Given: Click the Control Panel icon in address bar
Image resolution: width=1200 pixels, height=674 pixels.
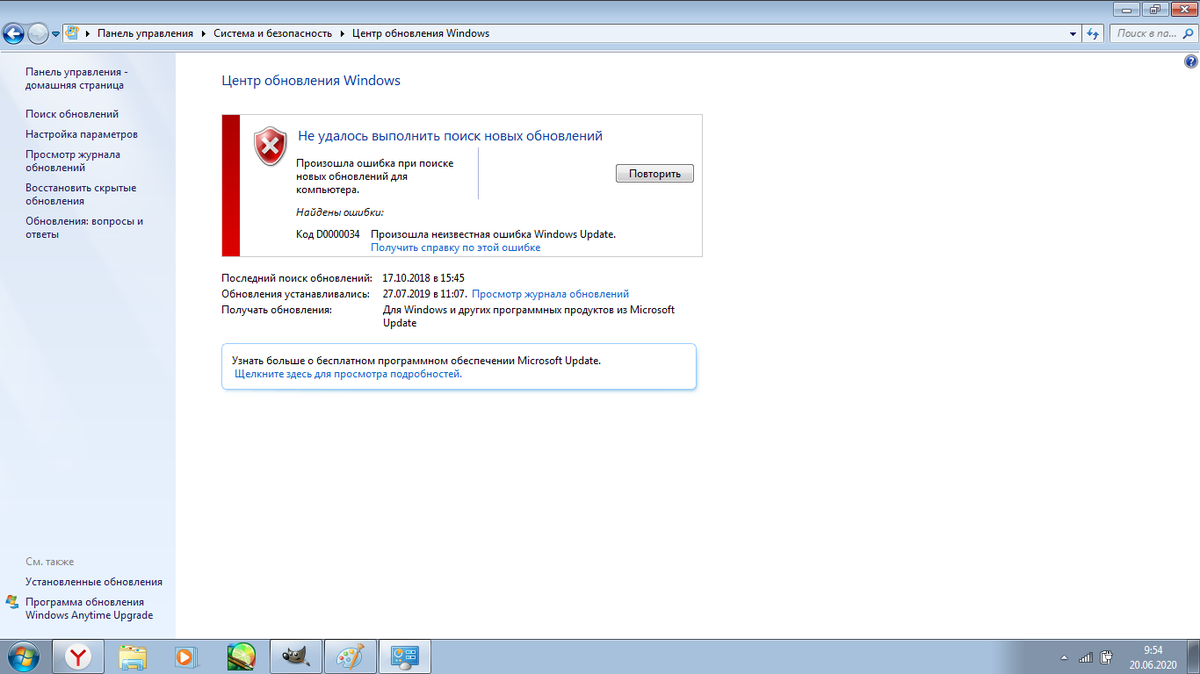Looking at the screenshot, I should coord(73,33).
